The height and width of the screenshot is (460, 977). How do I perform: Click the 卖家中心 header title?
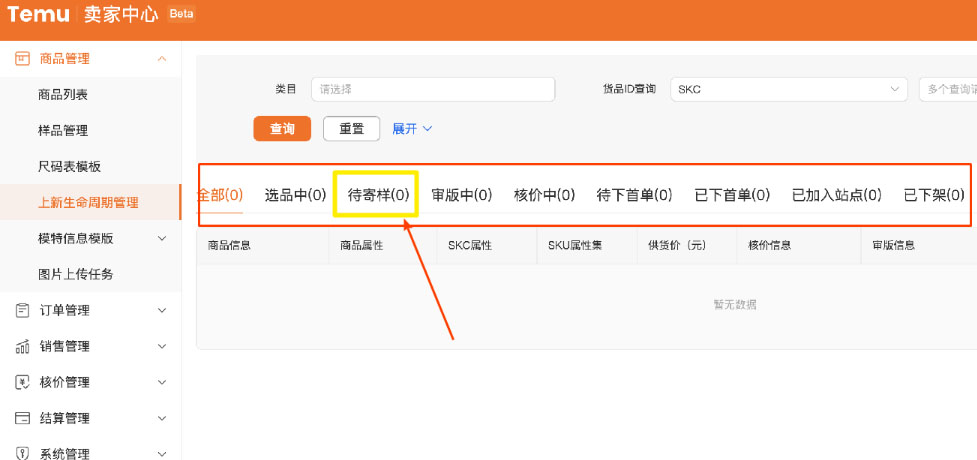[121, 14]
